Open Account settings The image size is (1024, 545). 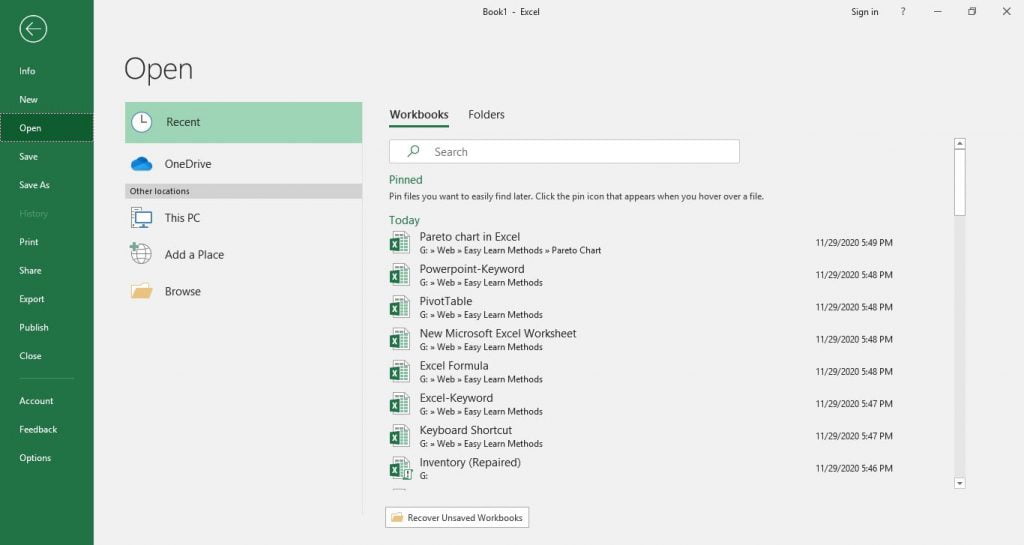(46, 401)
